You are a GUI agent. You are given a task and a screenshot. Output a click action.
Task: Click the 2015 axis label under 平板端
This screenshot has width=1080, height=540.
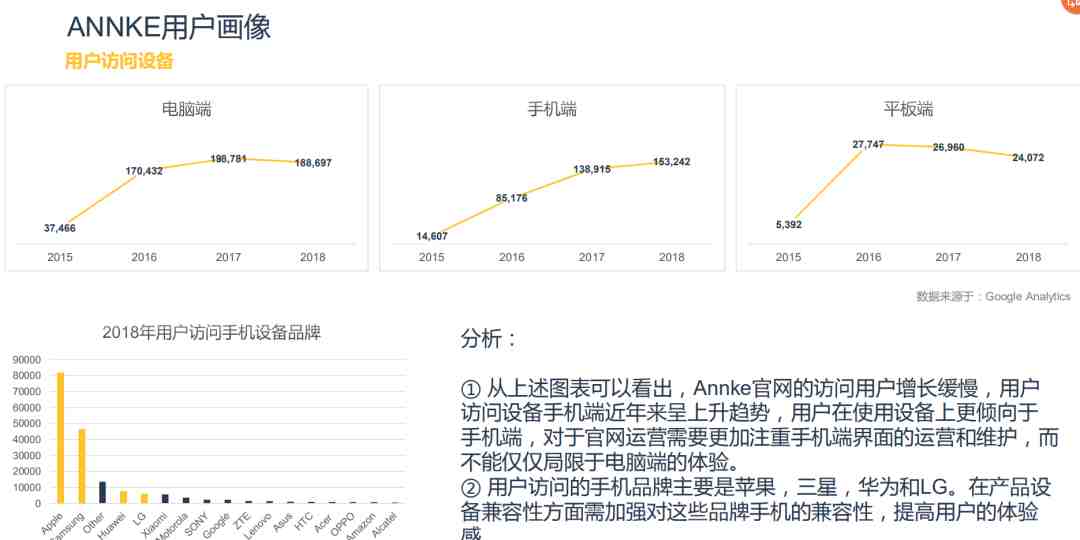coord(789,258)
